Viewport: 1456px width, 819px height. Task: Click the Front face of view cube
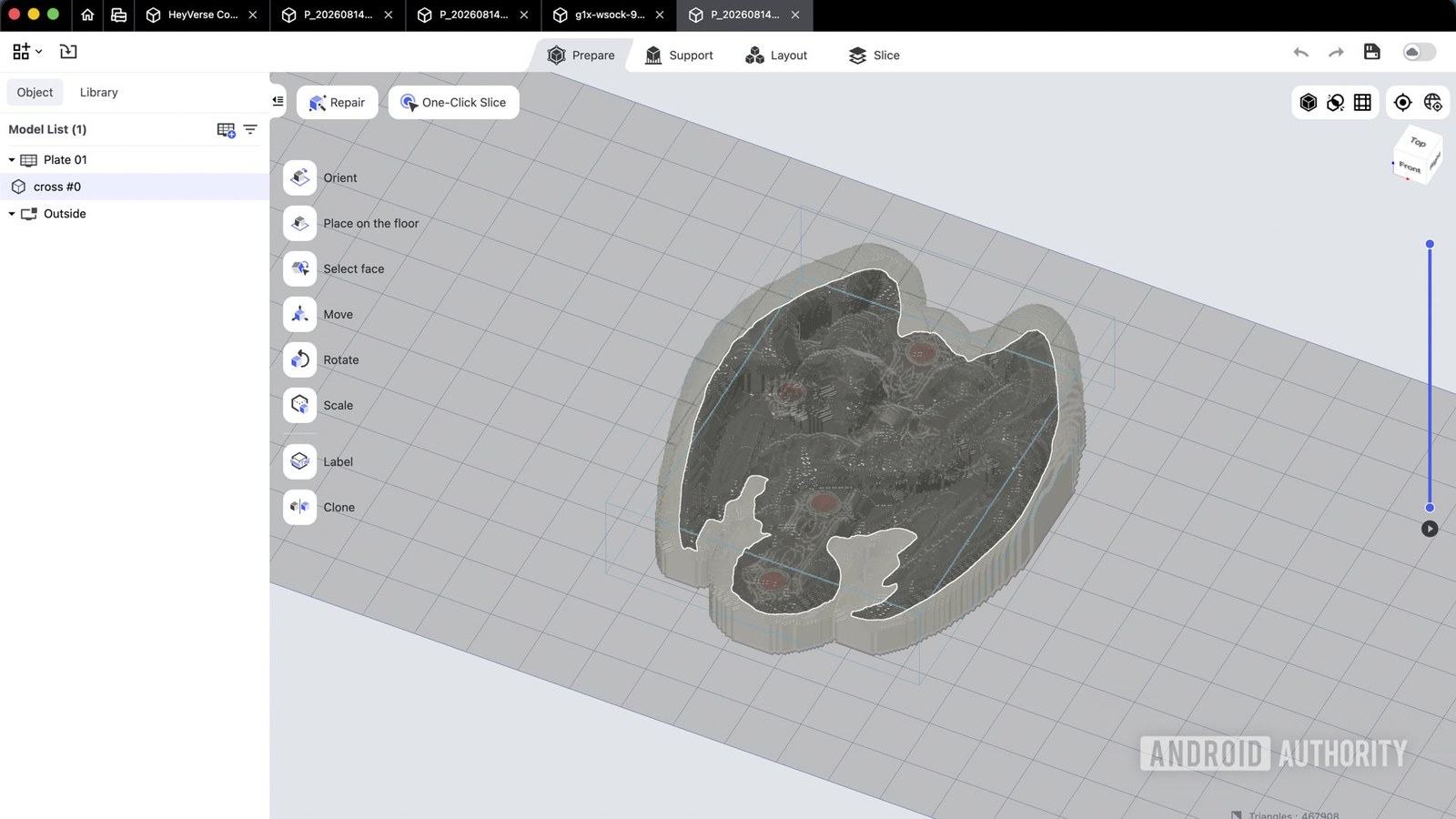(x=1410, y=167)
